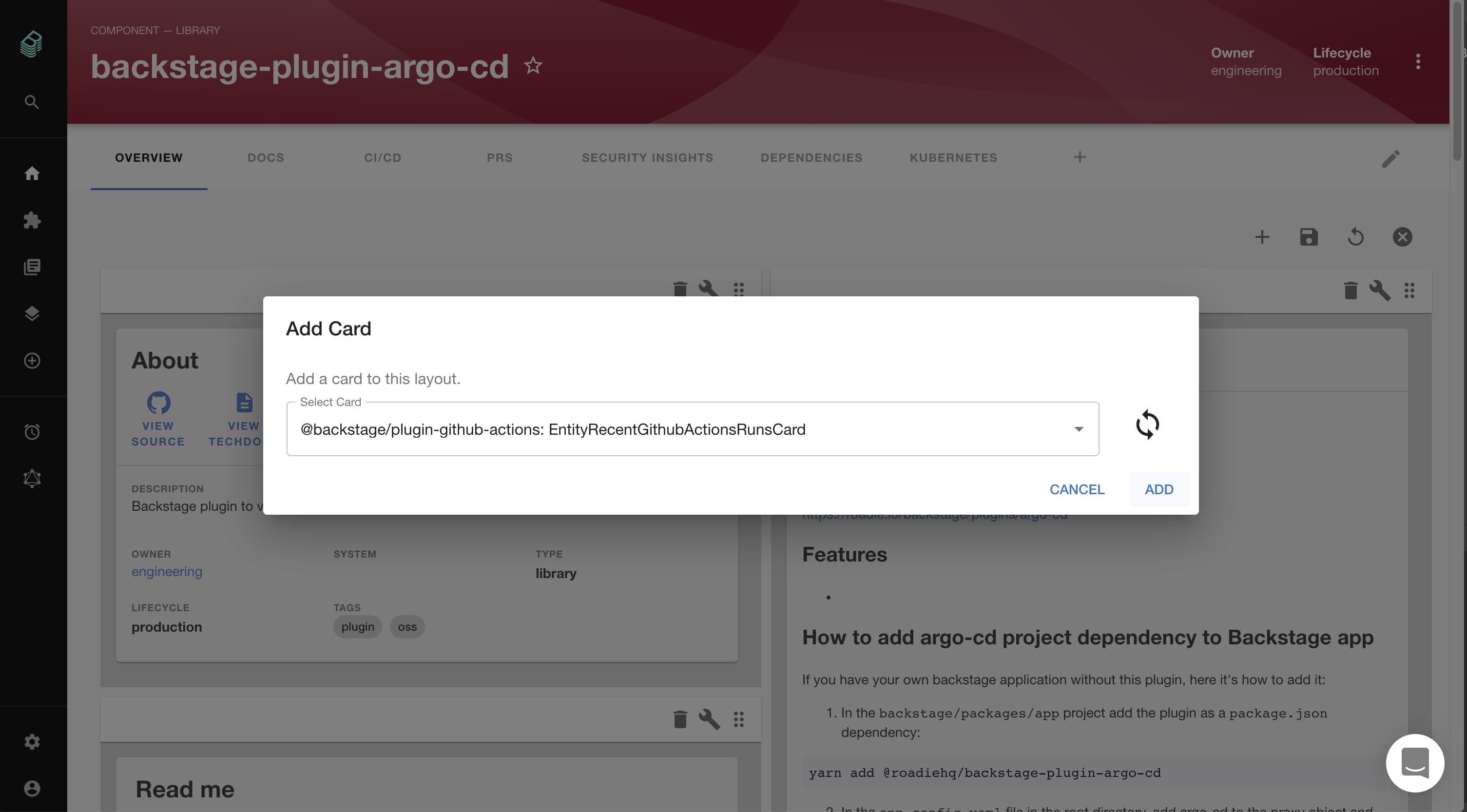The height and width of the screenshot is (812, 1467).
Task: Open the Select Card dropdown
Action: point(1079,429)
